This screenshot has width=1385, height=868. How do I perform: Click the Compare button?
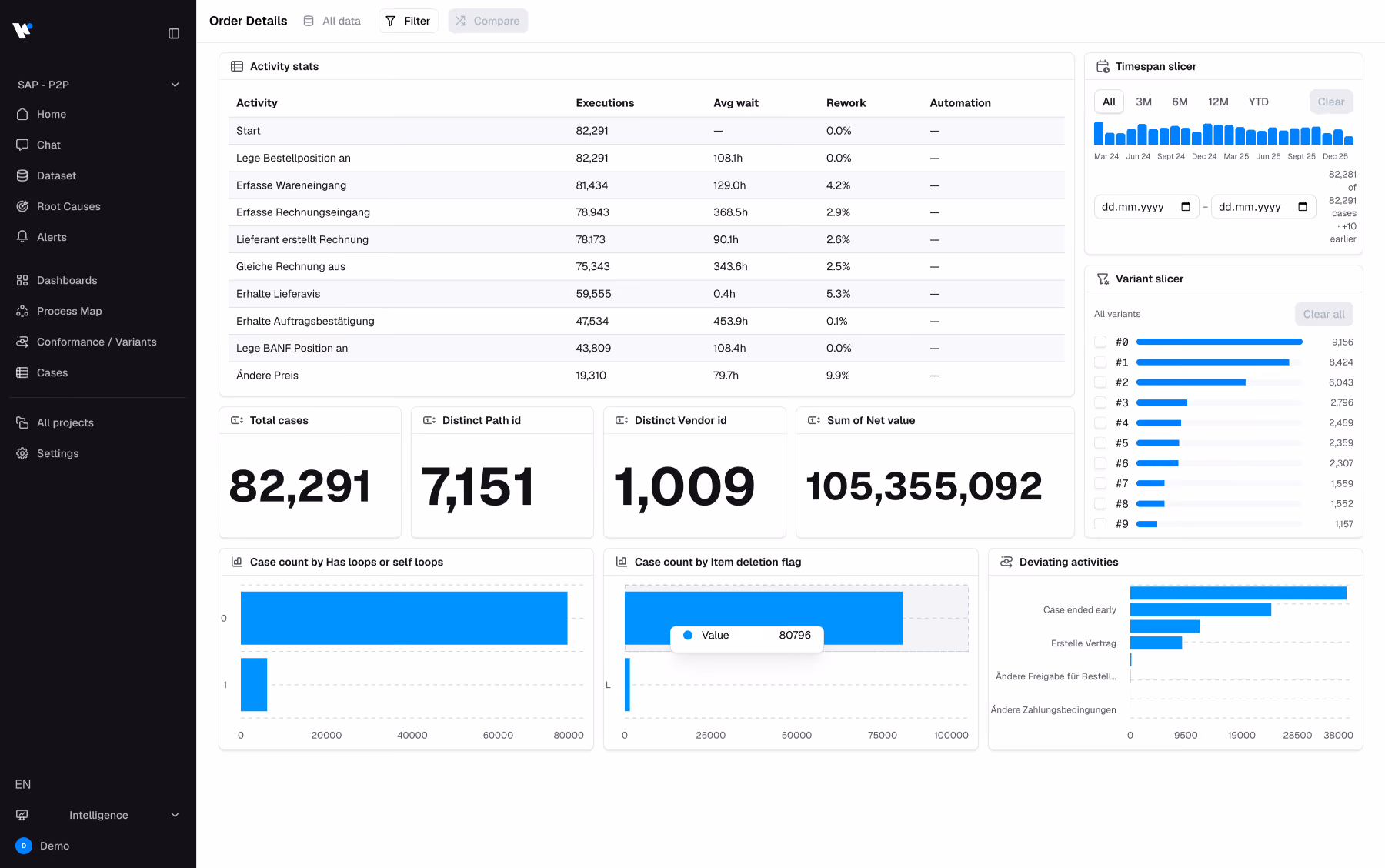coord(488,21)
